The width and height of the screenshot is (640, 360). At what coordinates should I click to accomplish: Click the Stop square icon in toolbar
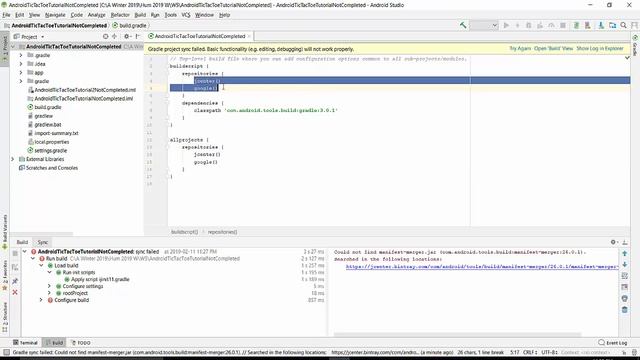click(563, 25)
